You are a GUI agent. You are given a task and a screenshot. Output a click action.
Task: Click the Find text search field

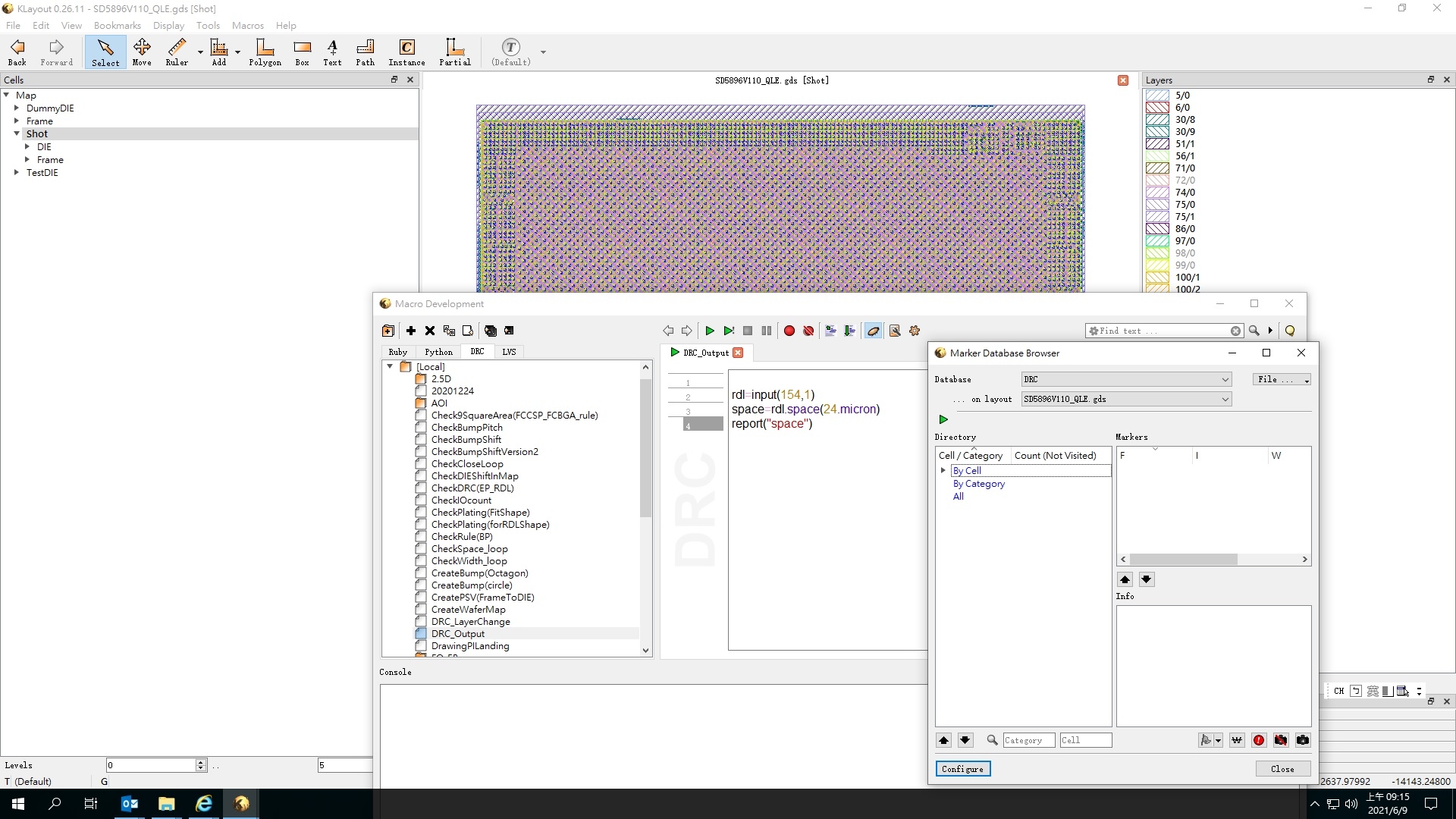point(1160,331)
